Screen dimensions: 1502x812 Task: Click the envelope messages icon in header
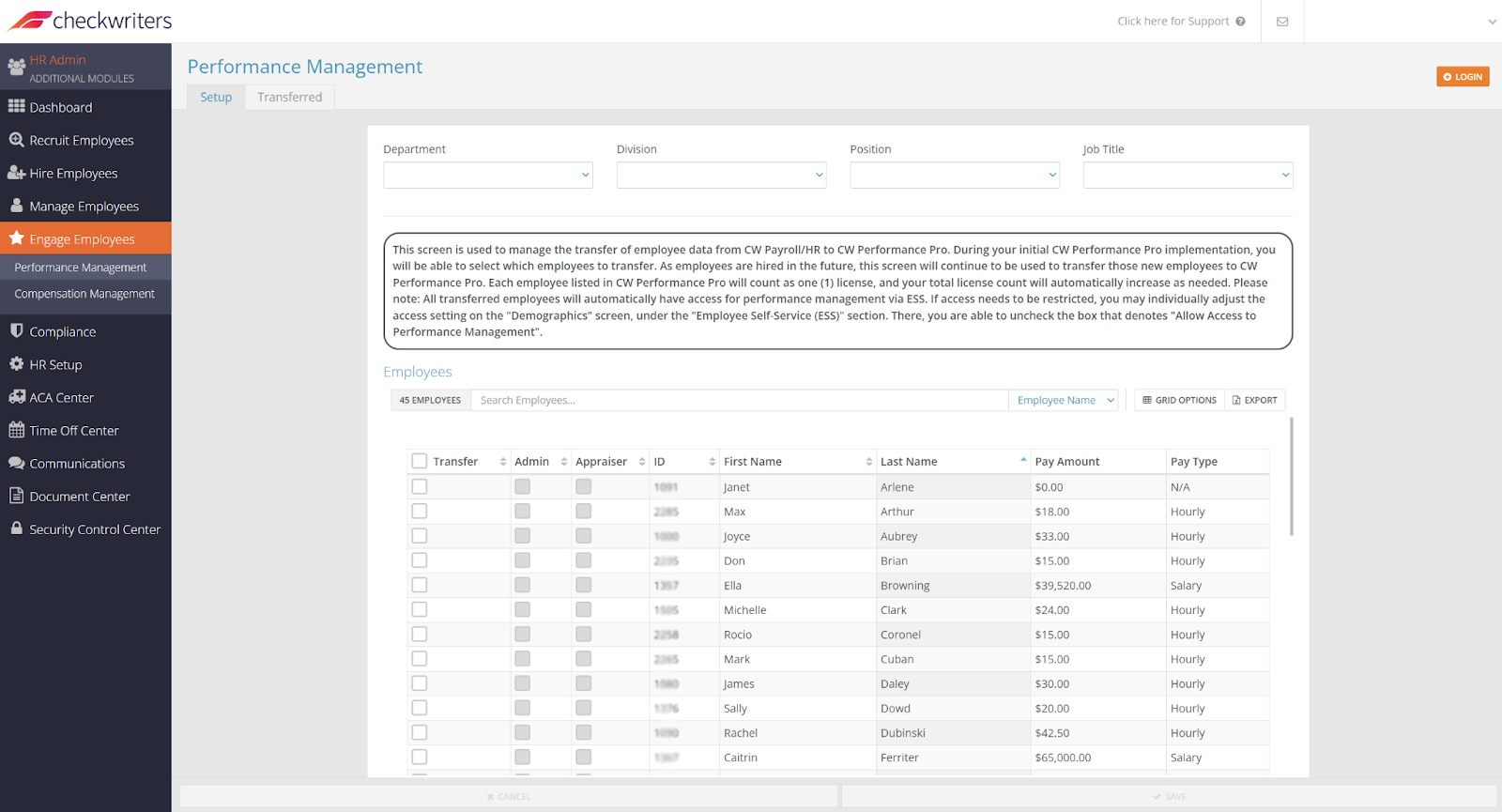pos(1282,22)
